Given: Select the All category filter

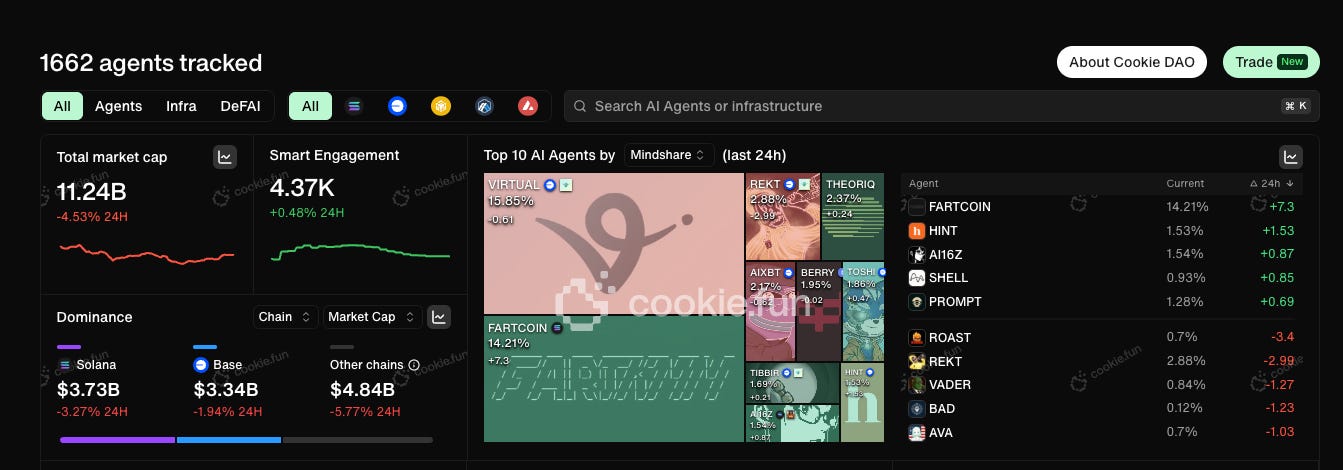Looking at the screenshot, I should point(62,106).
